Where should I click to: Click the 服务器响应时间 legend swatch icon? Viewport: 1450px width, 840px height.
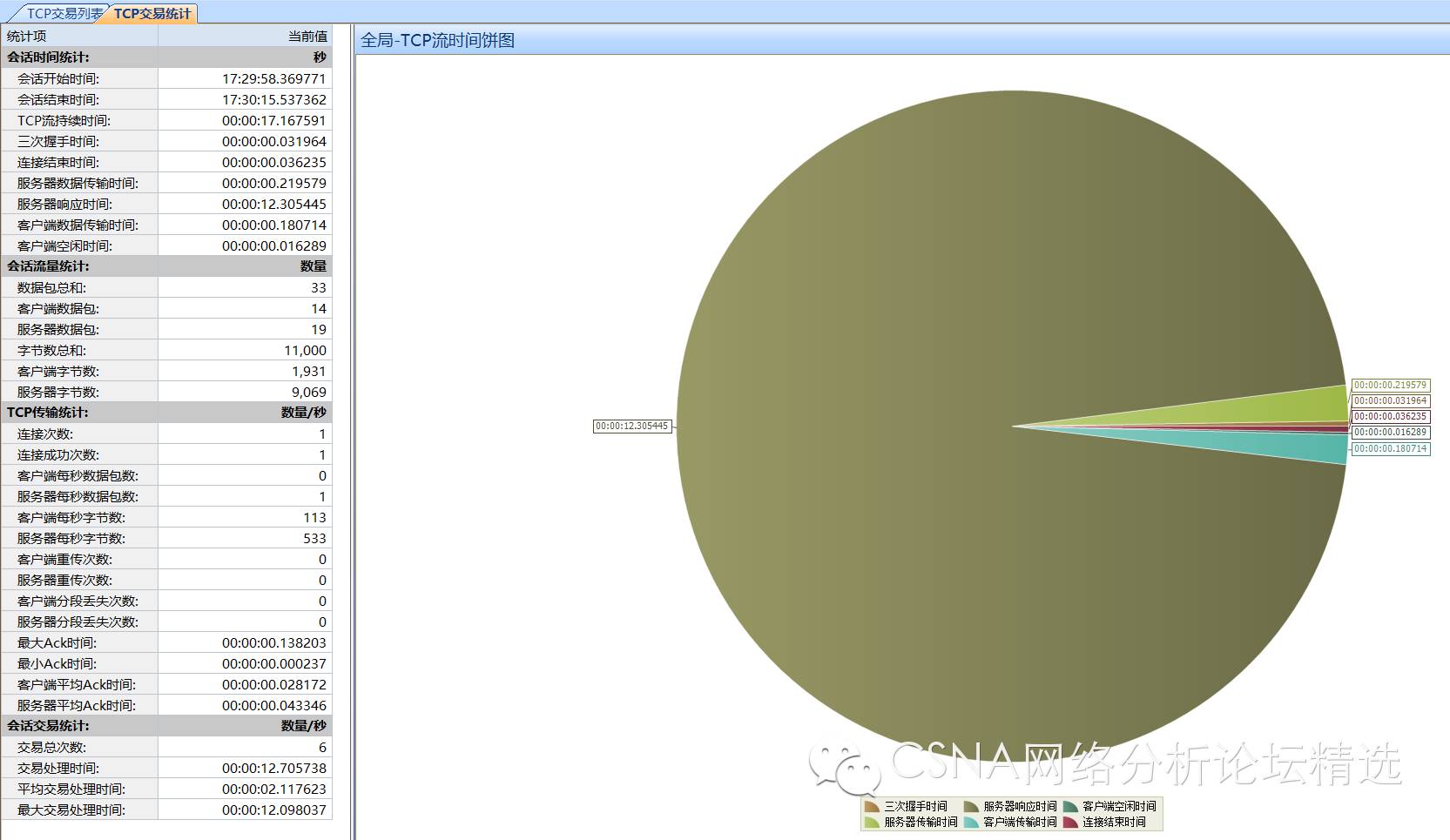971,807
